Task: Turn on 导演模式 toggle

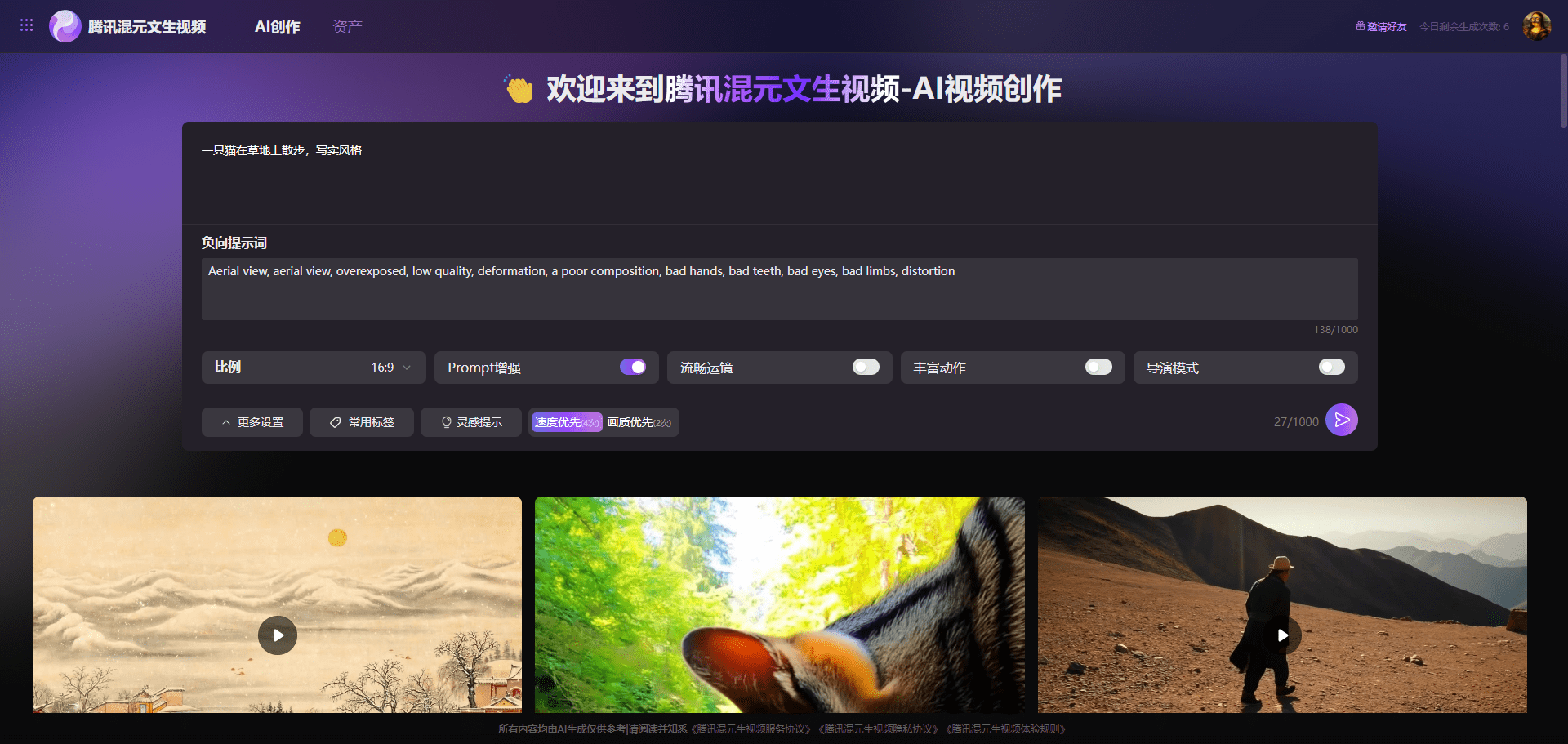Action: click(x=1332, y=367)
